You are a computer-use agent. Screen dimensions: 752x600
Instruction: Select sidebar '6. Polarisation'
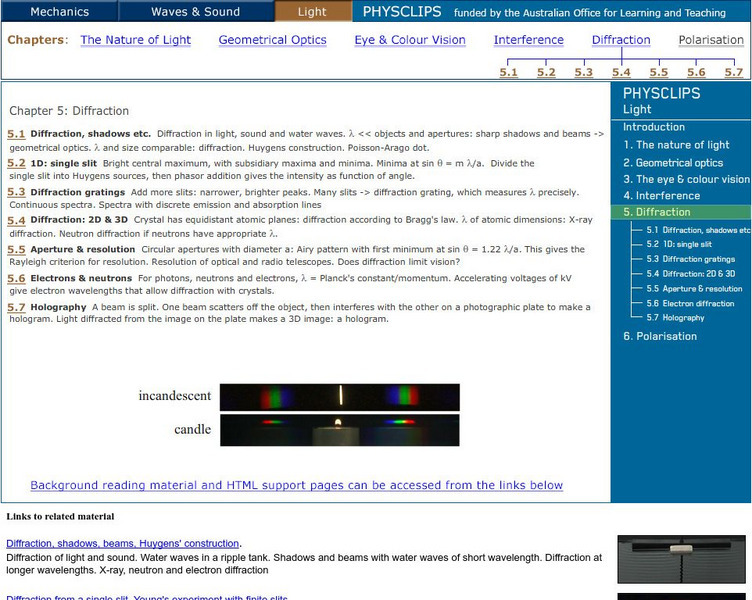(660, 336)
